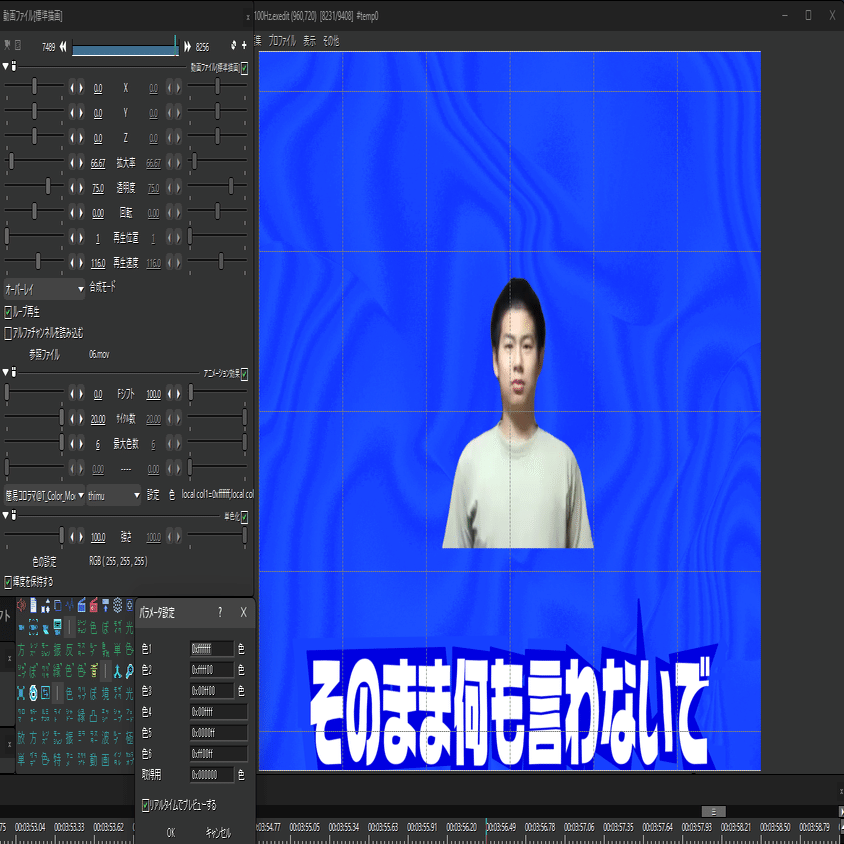Screen dimensions: 844x844
Task: Select the cyan swap-arrows square icon
Action: 46,693
